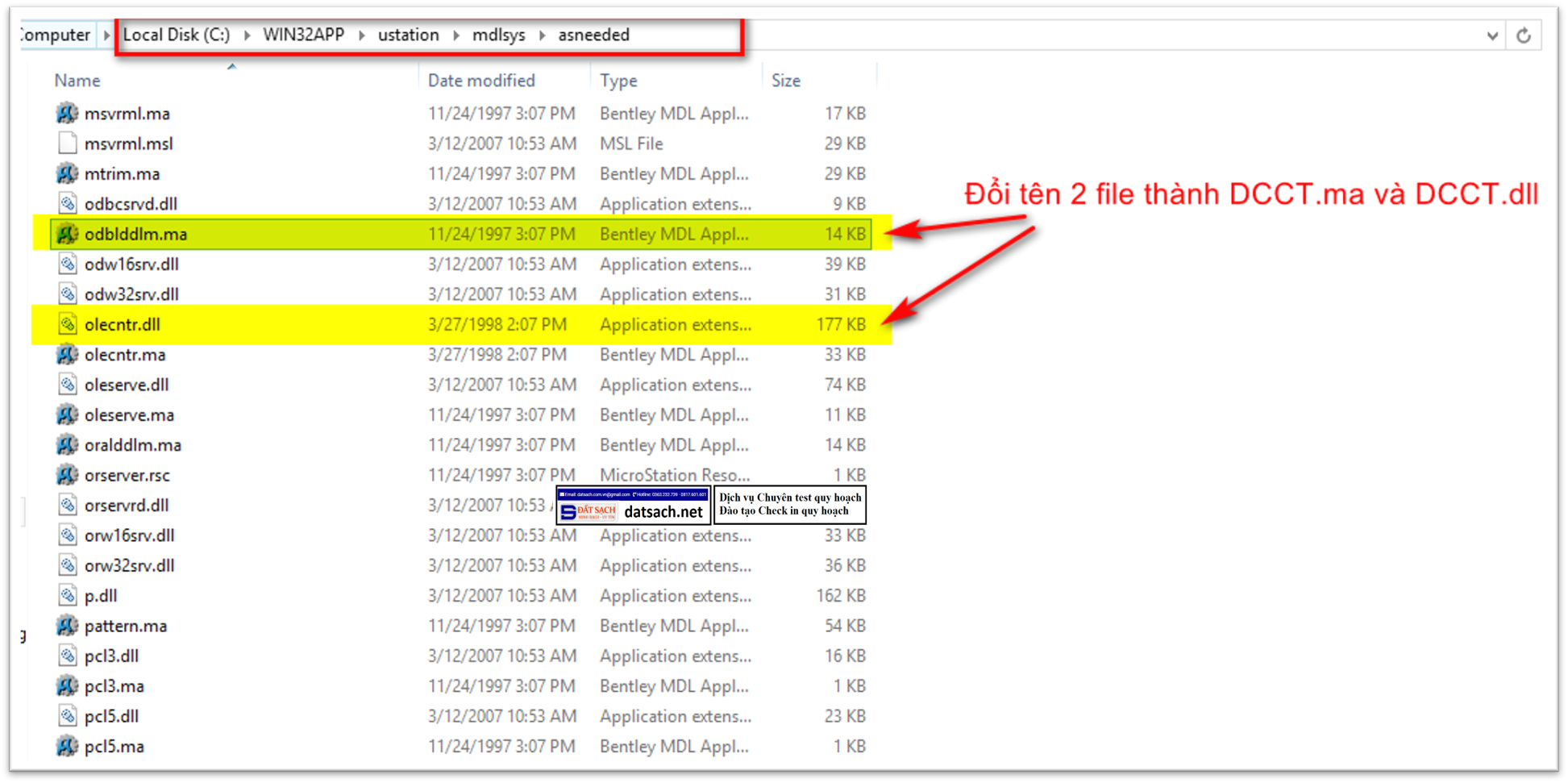
Task: Select the p.dll file icon
Action: [x=67, y=596]
